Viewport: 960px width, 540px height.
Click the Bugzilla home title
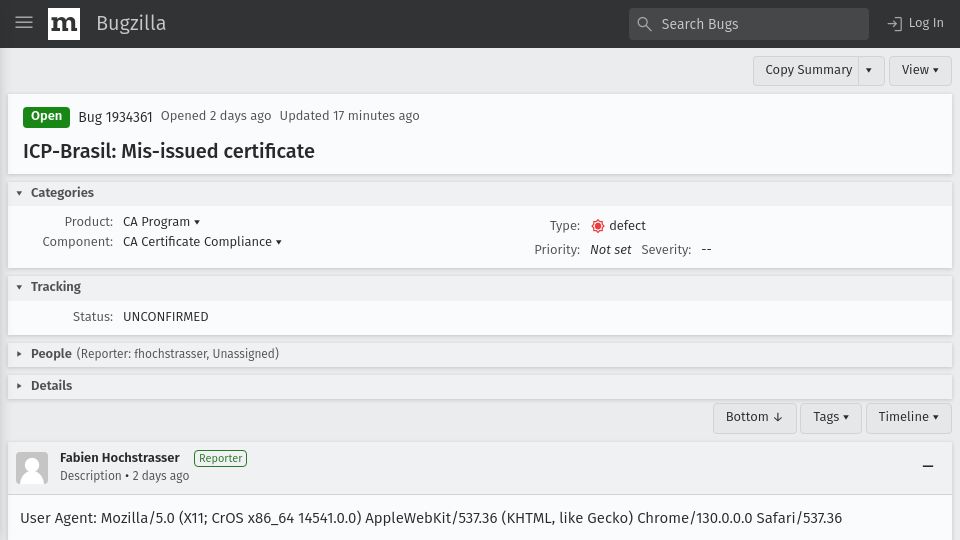(131, 23)
